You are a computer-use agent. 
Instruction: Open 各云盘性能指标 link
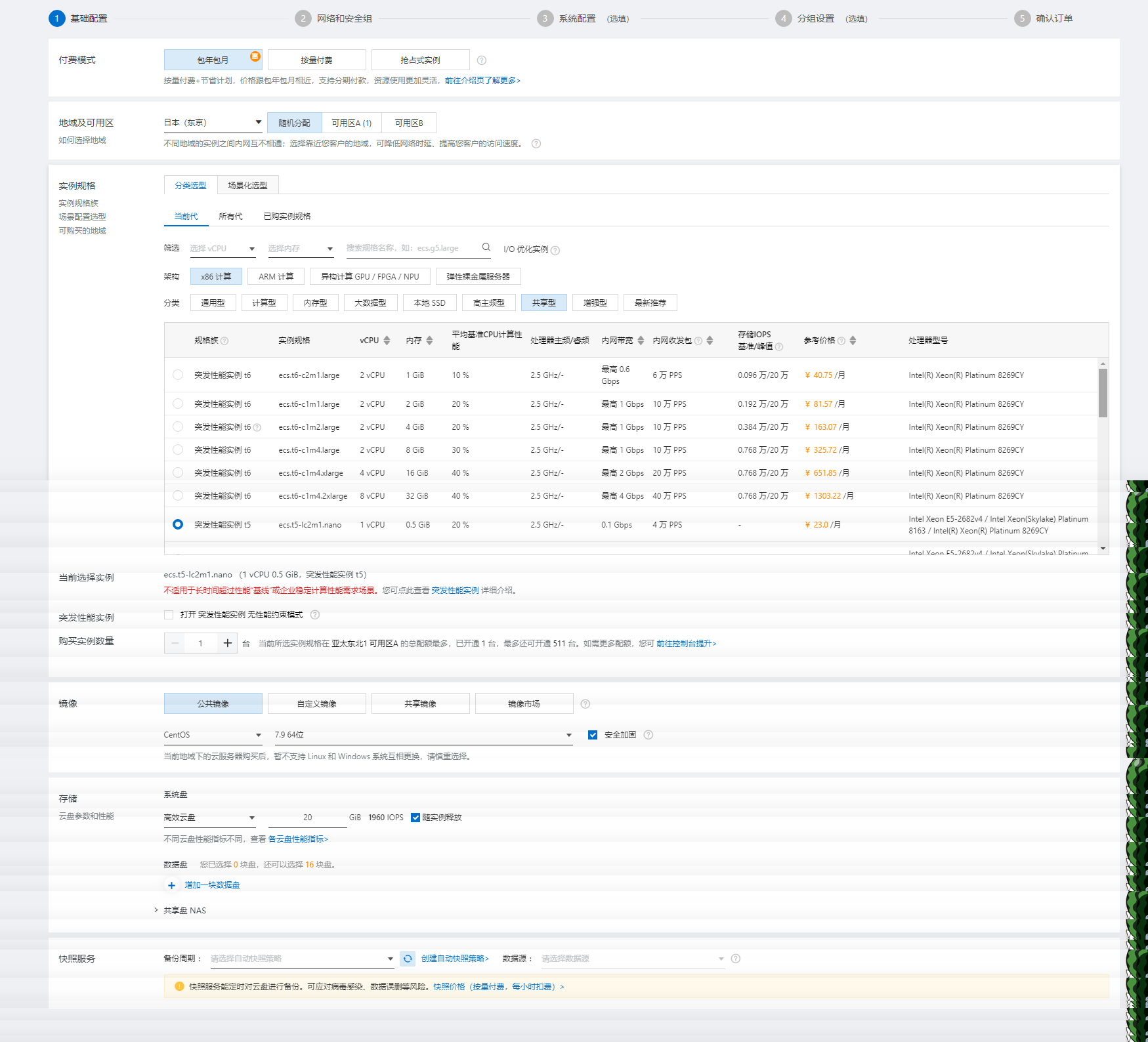(x=298, y=839)
